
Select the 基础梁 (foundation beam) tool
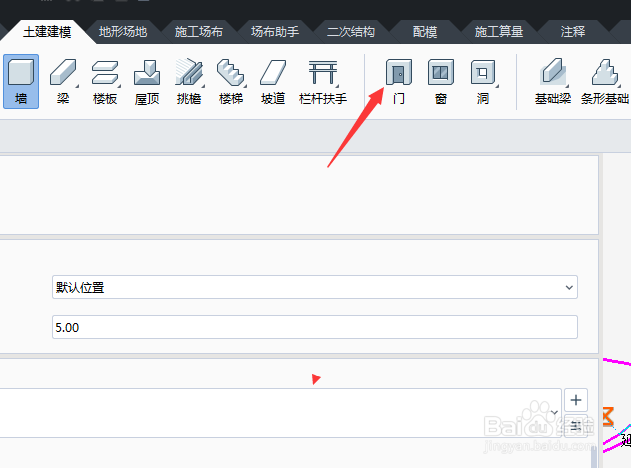tap(553, 82)
